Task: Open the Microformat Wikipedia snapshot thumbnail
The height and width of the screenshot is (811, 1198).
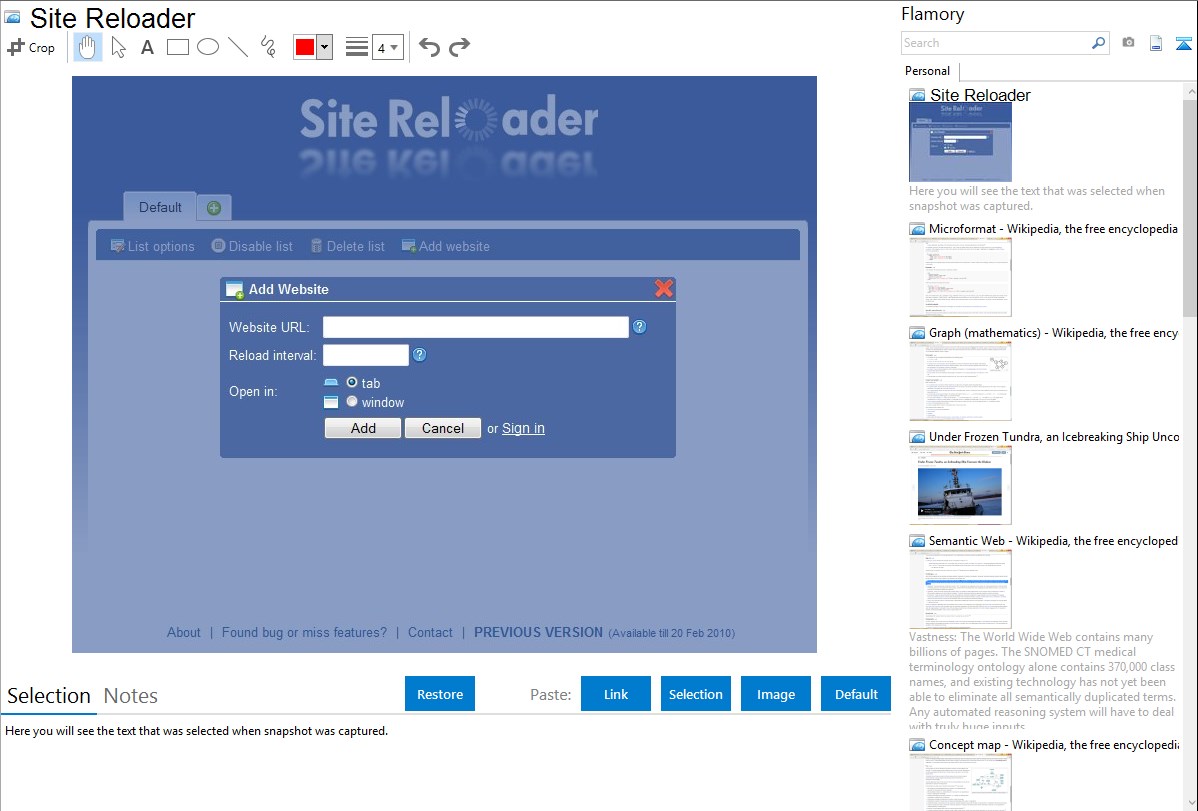Action: (960, 277)
